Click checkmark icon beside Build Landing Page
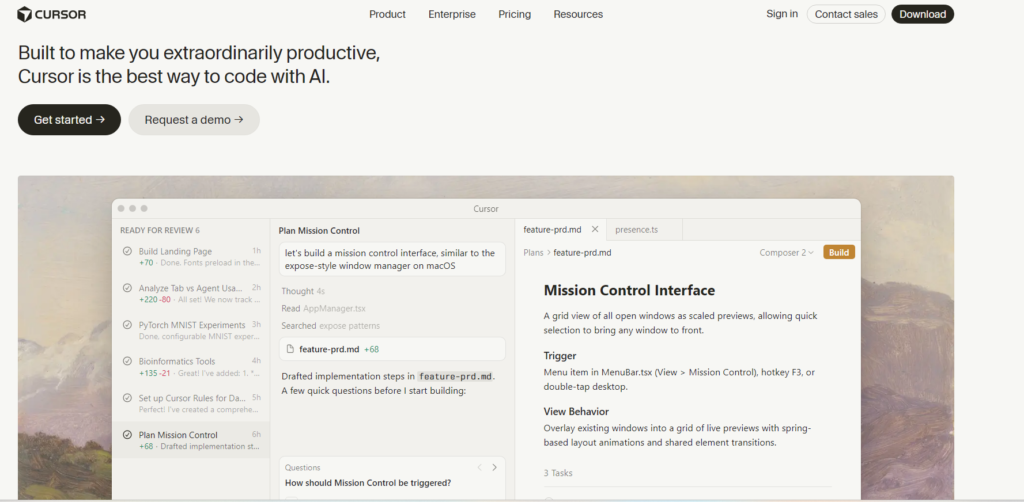This screenshot has height=502, width=1024. tap(127, 251)
